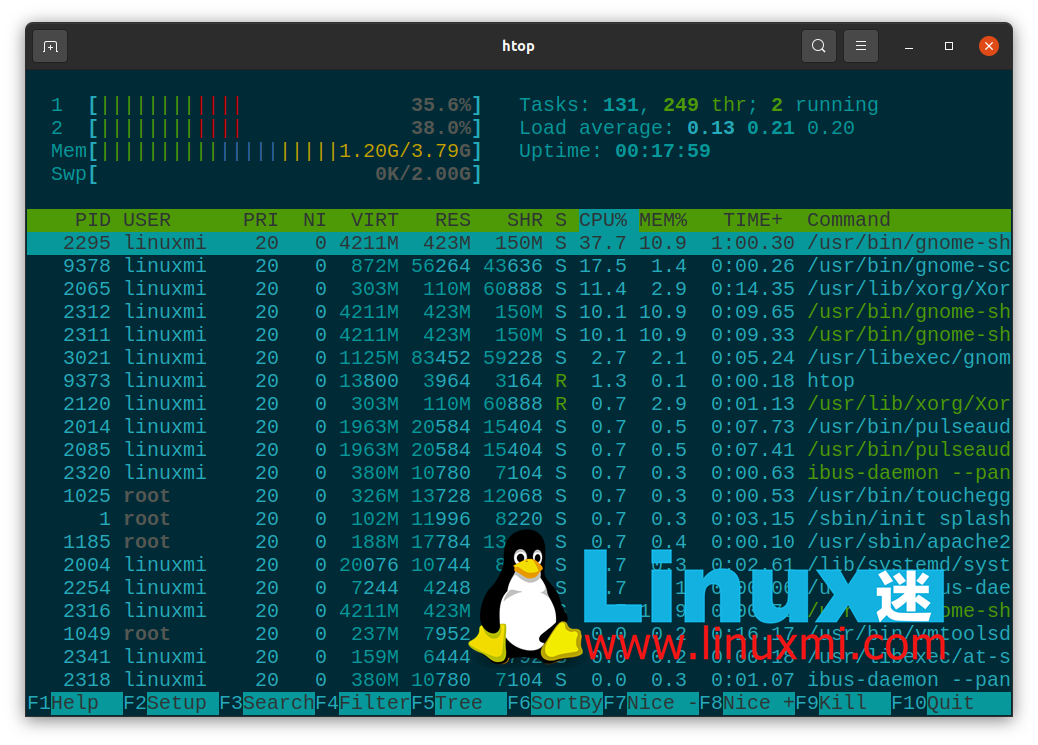Screen dimensions: 1038x745
Task: Click the Tasks count line
Action: click(x=698, y=105)
